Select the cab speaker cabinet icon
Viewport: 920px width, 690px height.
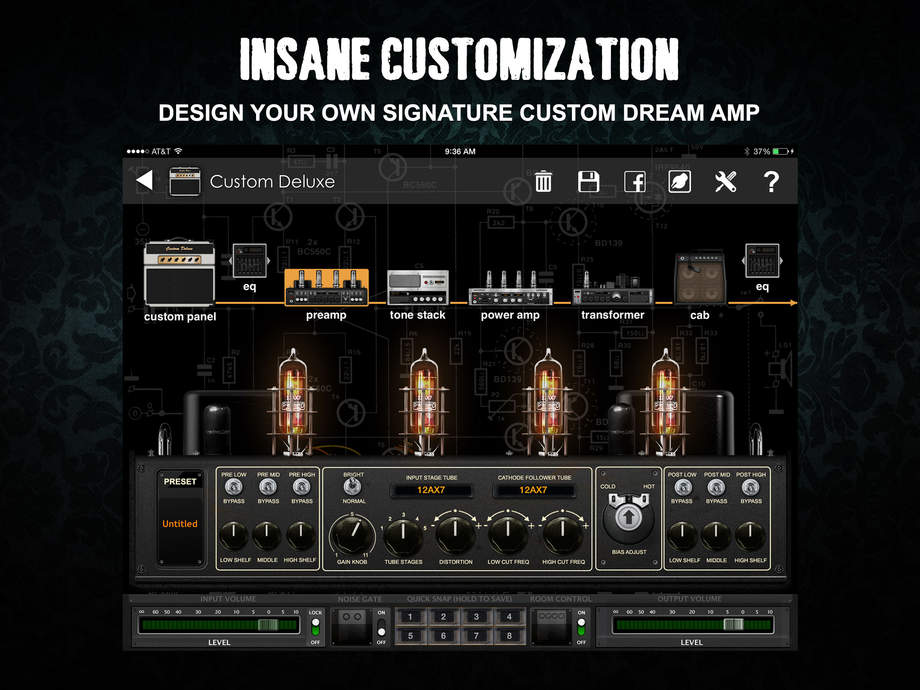tap(699, 279)
